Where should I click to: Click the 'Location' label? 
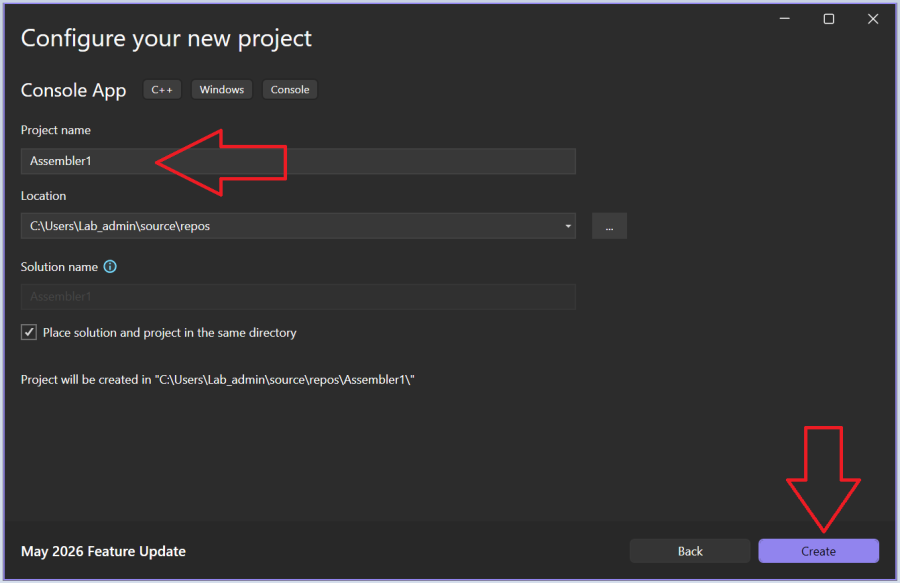(x=44, y=196)
